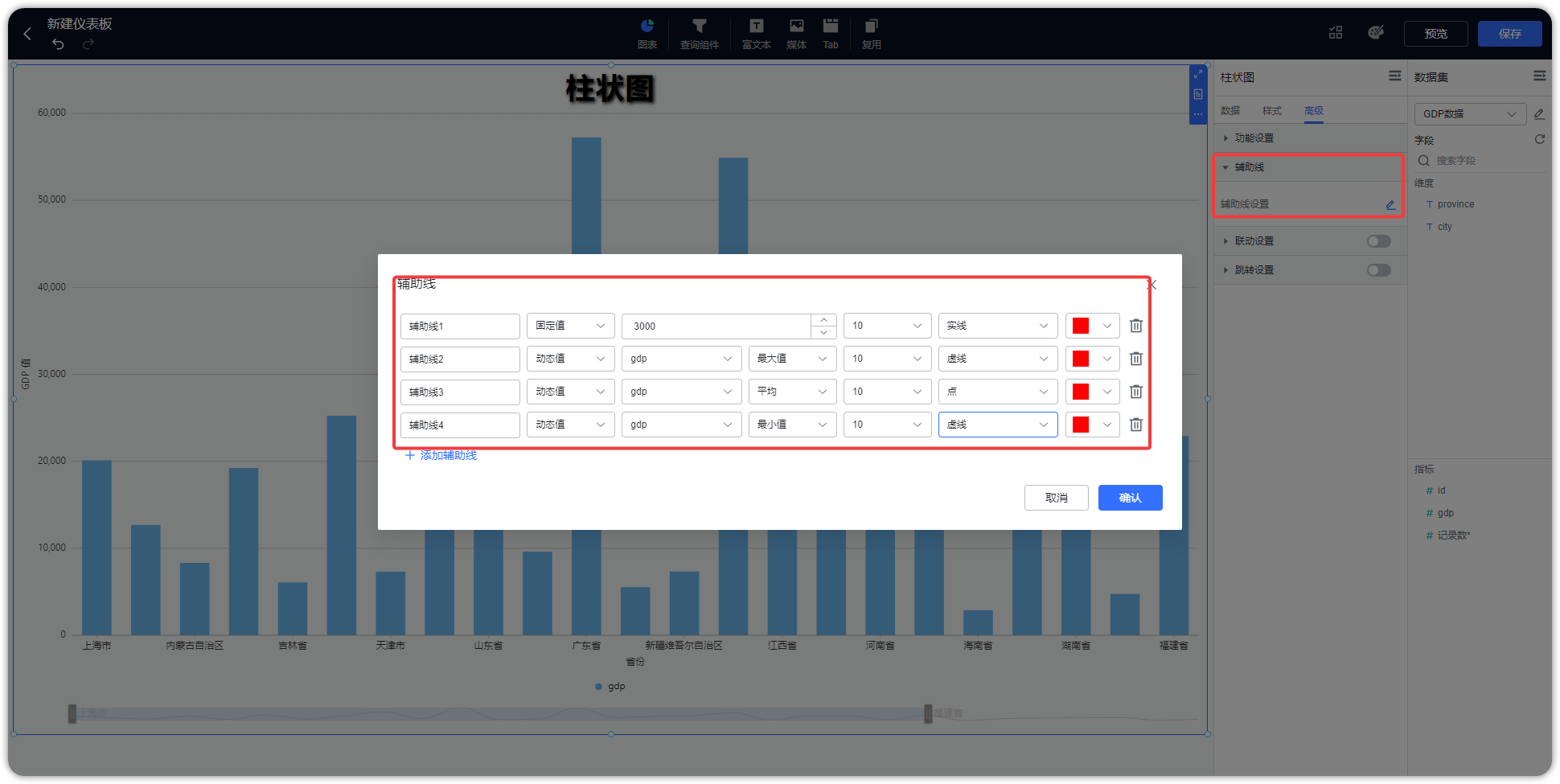Open the 最小值 aggregation dropdown
Viewport: 1560px width, 784px height.
(x=793, y=425)
